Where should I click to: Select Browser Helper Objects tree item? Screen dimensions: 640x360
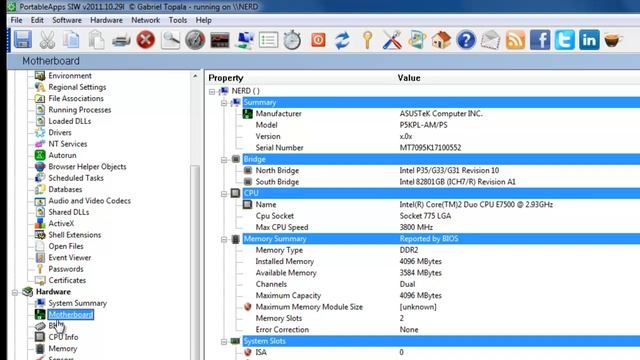pyautogui.click(x=87, y=167)
